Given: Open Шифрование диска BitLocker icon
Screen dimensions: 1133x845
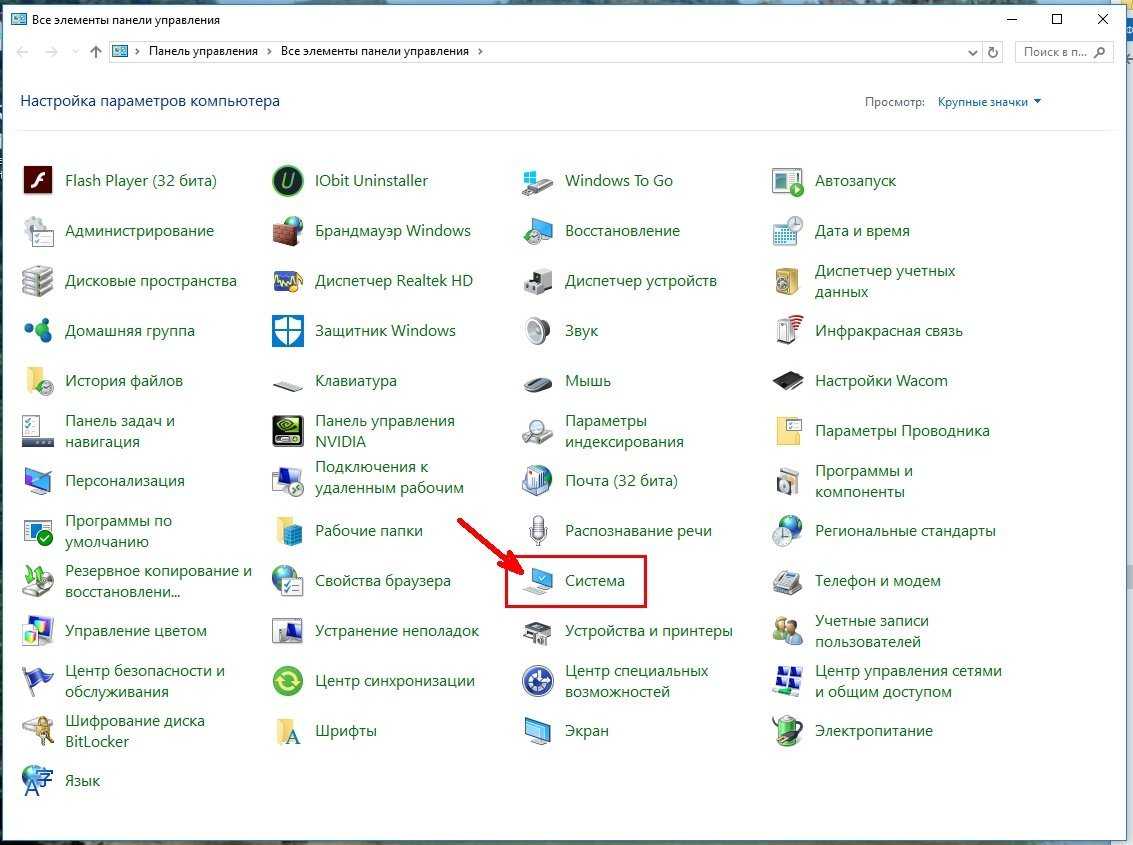Looking at the screenshot, I should 38,731.
